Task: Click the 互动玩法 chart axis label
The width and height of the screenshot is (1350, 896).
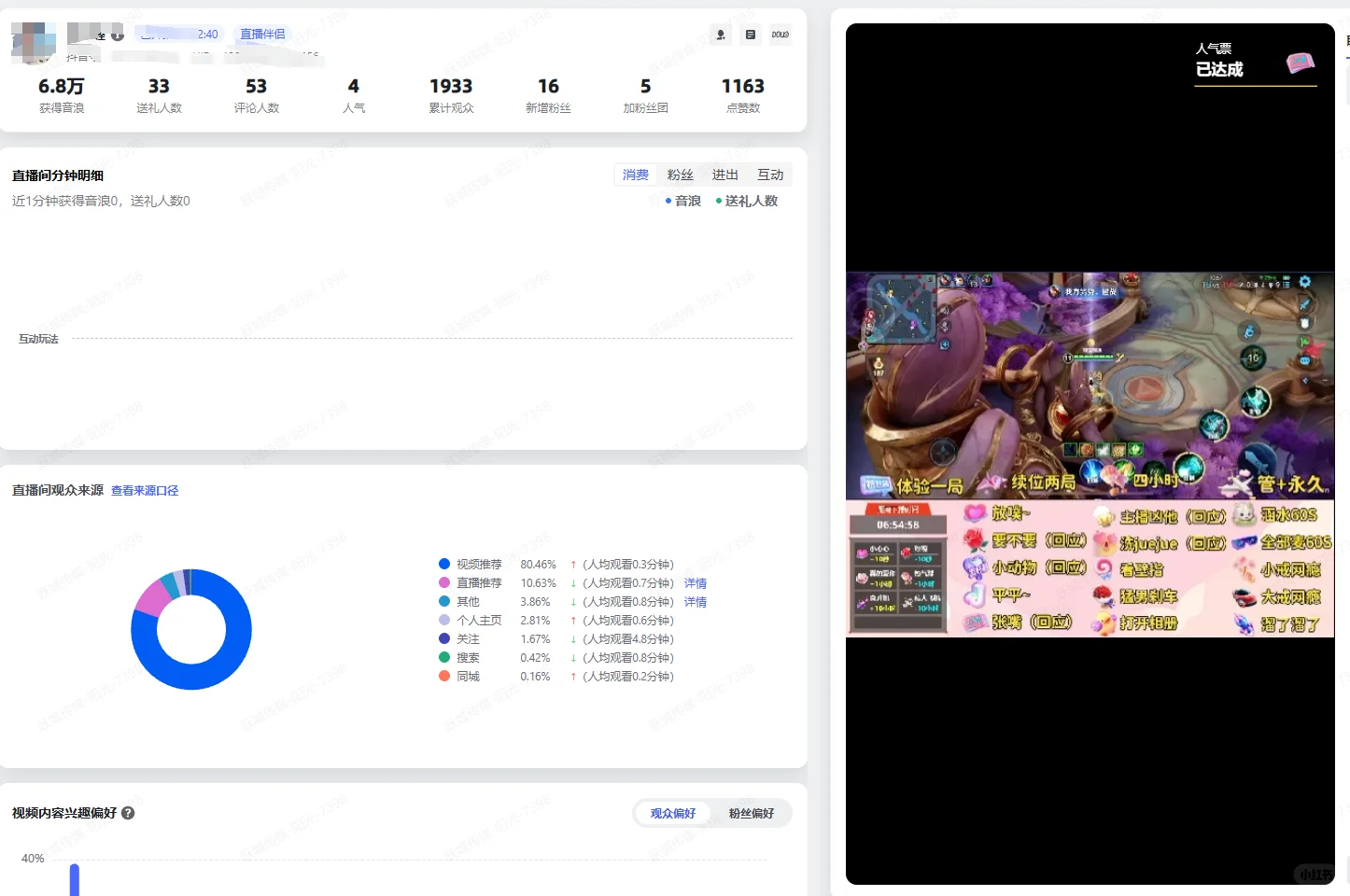Action: click(x=38, y=339)
